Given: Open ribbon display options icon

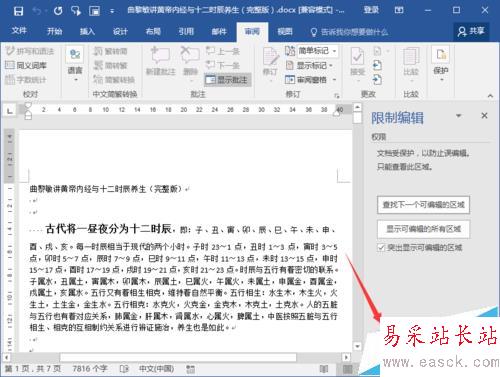Looking at the screenshot, I should click(x=399, y=10).
